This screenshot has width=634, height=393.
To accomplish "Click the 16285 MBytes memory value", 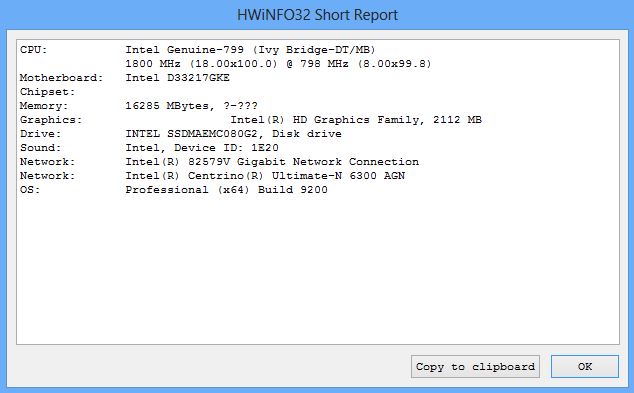I will pyautogui.click(x=191, y=106).
